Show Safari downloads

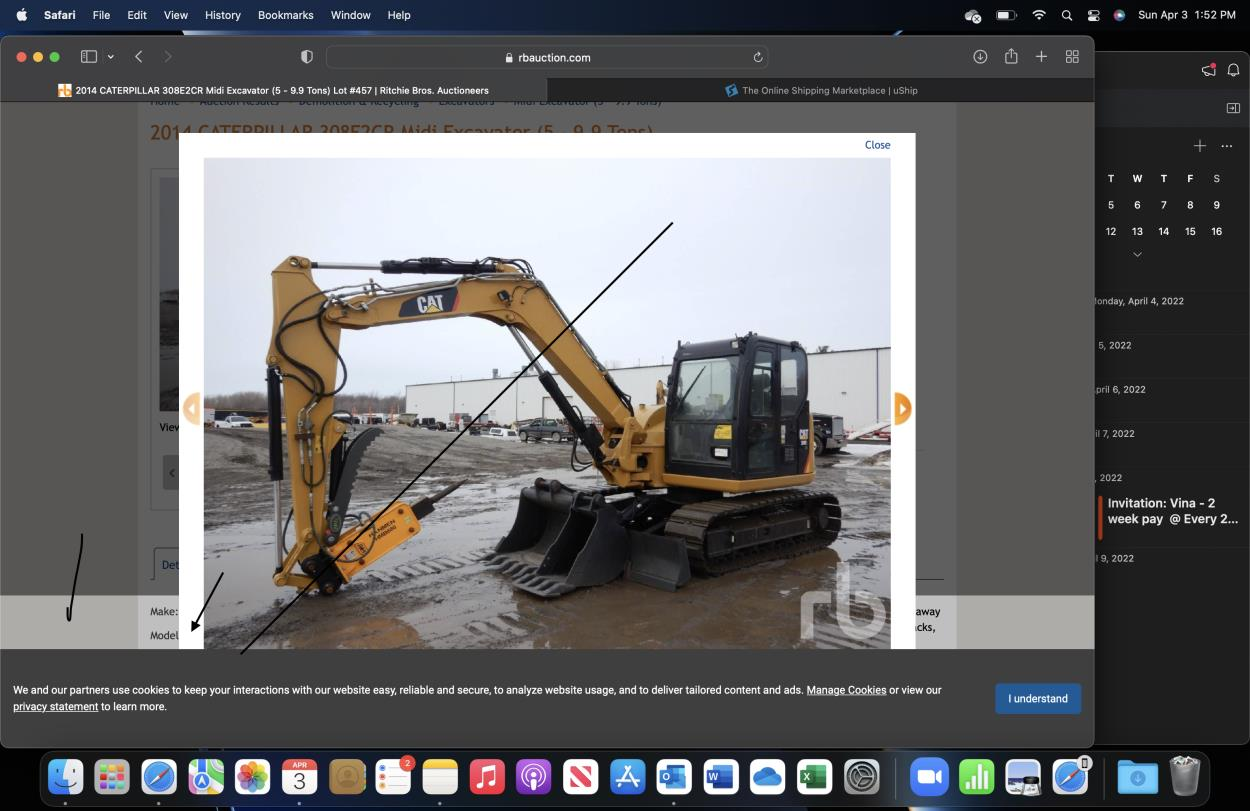point(980,57)
